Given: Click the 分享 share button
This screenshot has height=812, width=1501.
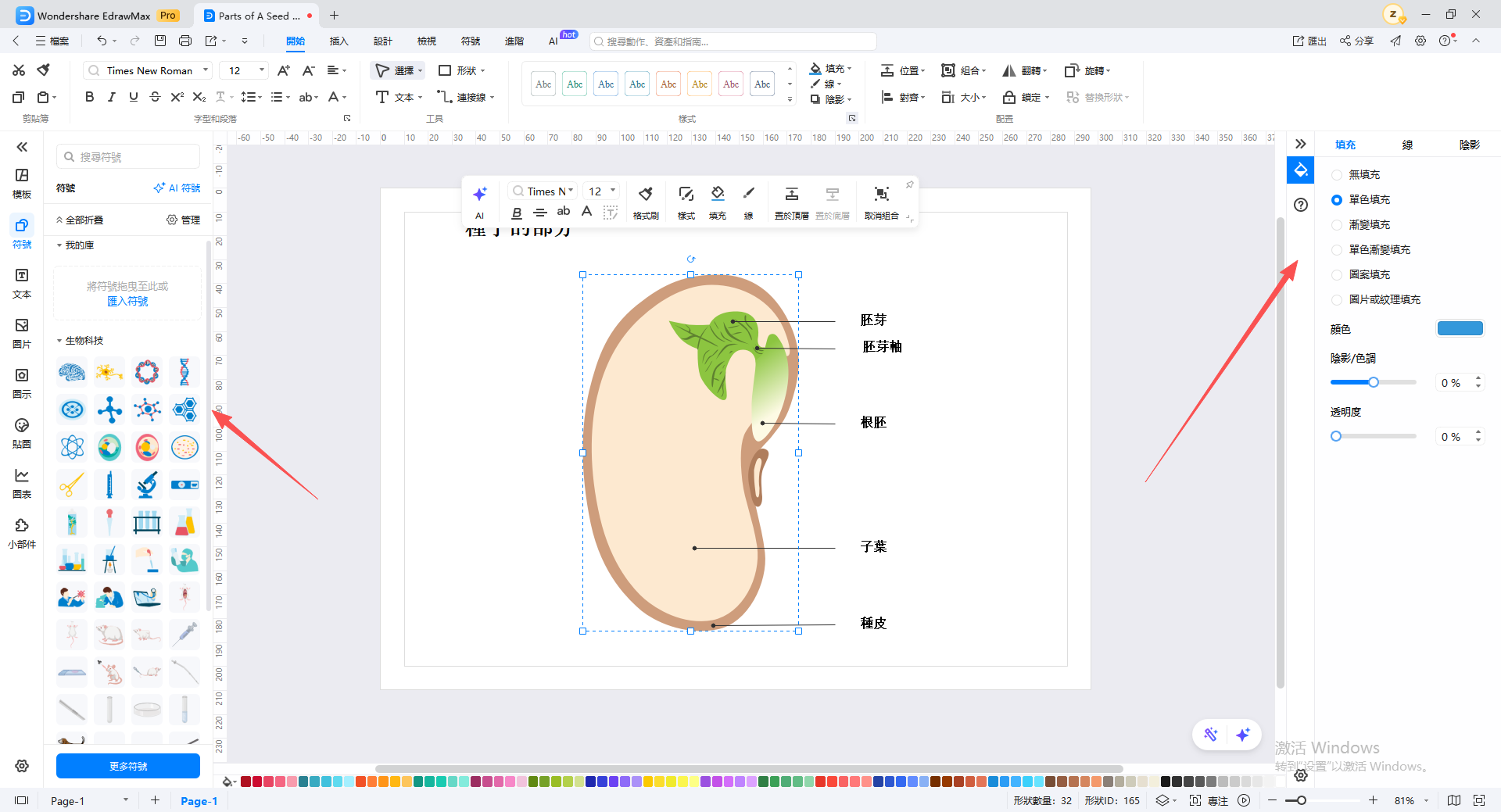Looking at the screenshot, I should tap(1356, 41).
